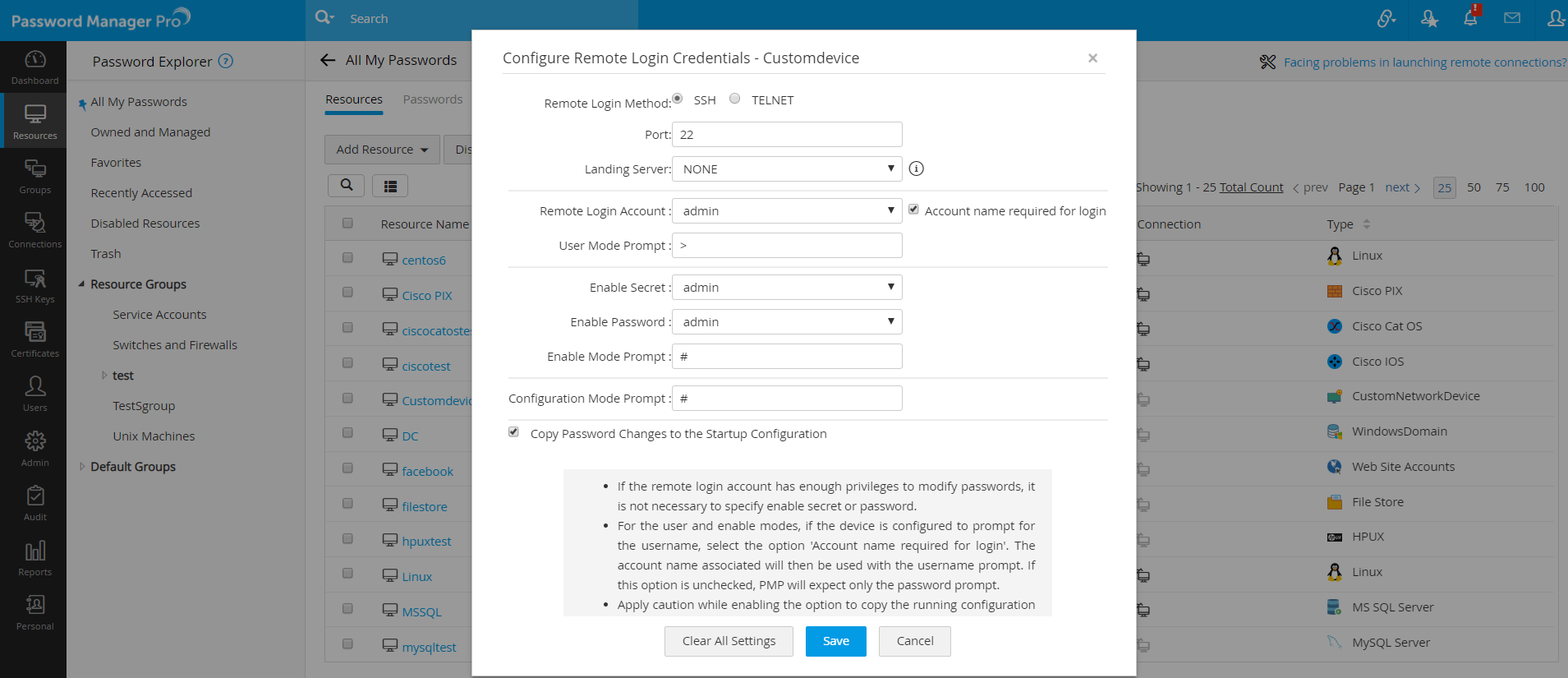Screen dimensions: 1568x678
Task: Open the Audit section icon
Action: [x=34, y=502]
